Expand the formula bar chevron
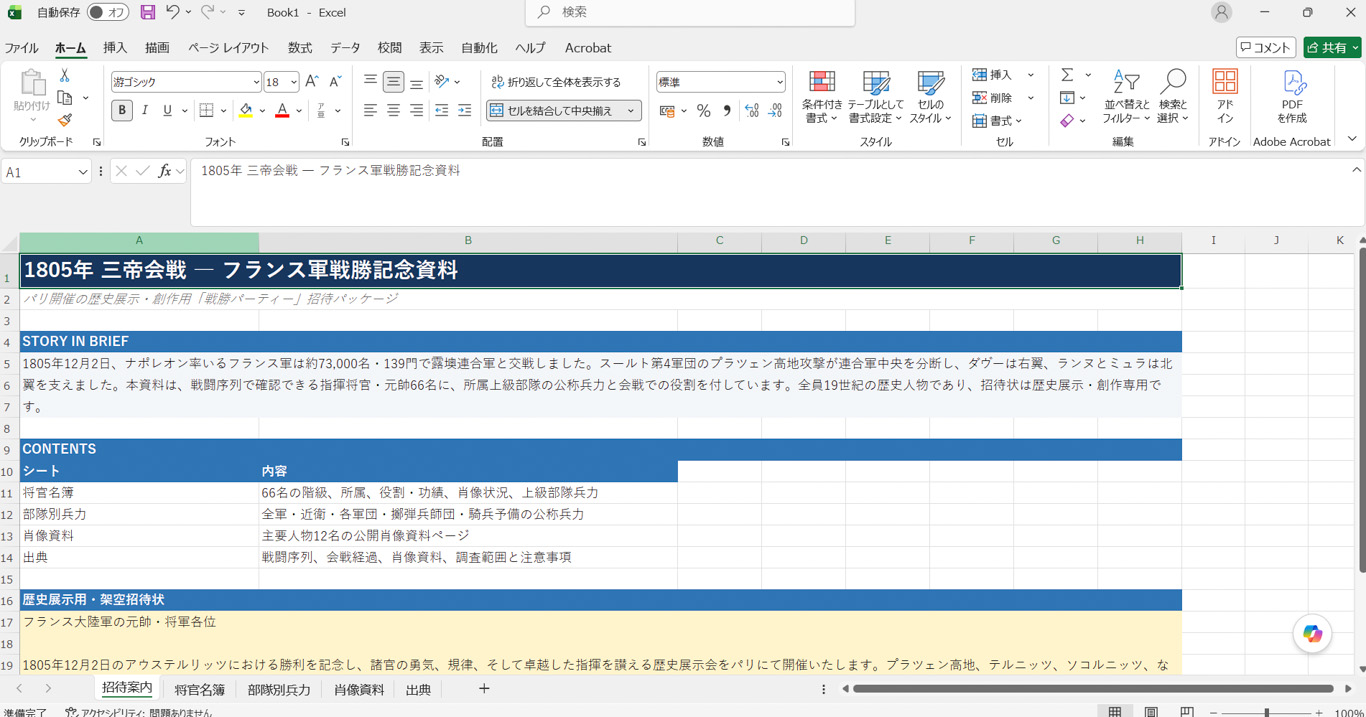The height and width of the screenshot is (717, 1366). point(1357,171)
